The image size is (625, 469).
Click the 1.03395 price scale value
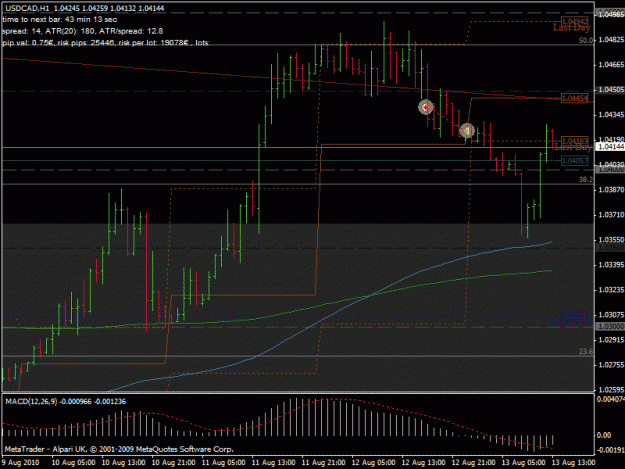[611, 265]
